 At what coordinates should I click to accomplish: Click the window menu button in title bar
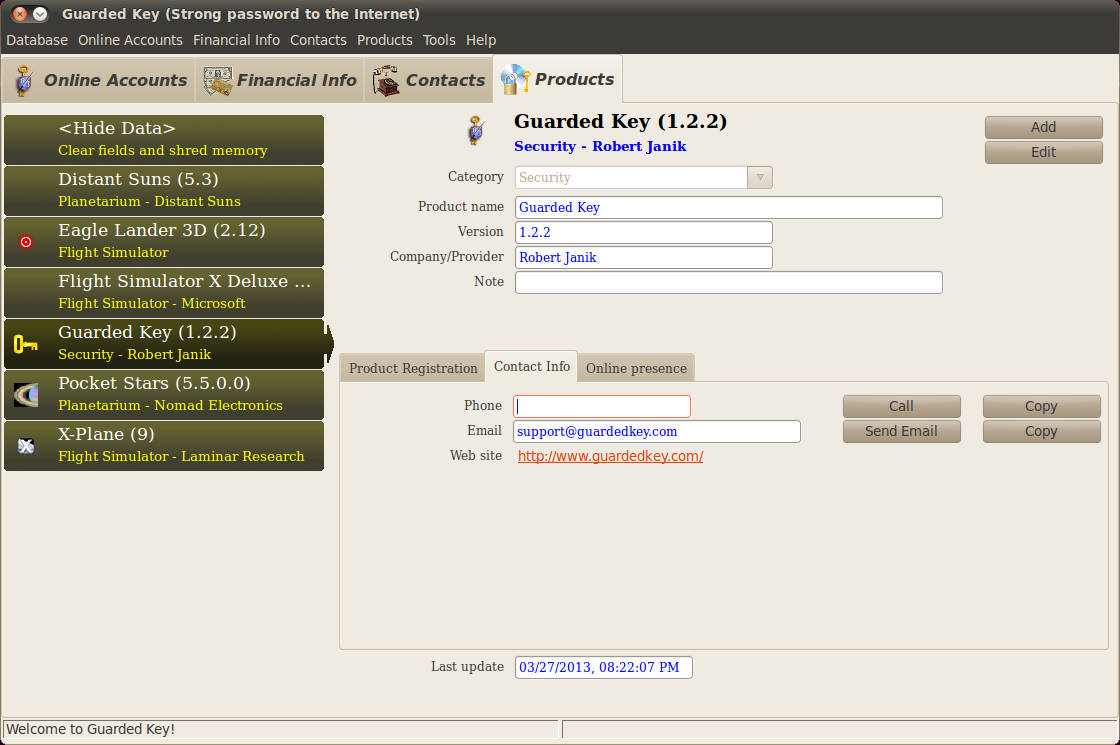[40, 14]
